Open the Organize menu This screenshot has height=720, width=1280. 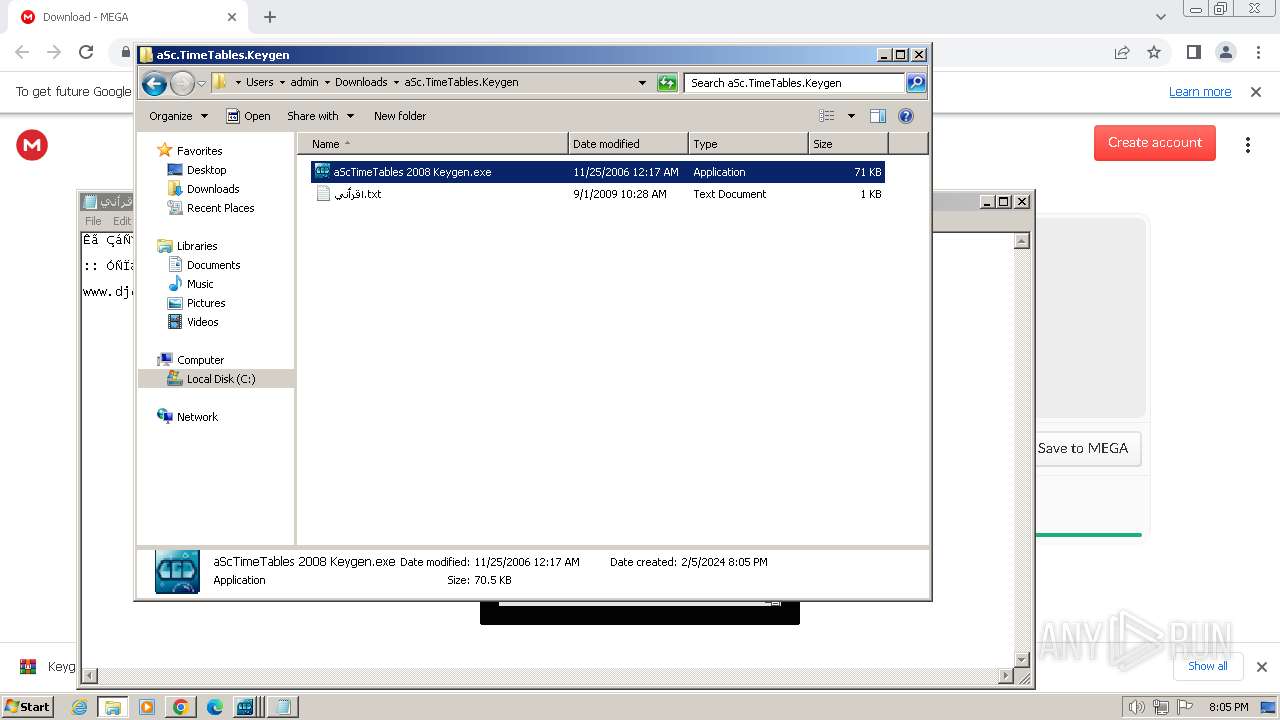178,116
